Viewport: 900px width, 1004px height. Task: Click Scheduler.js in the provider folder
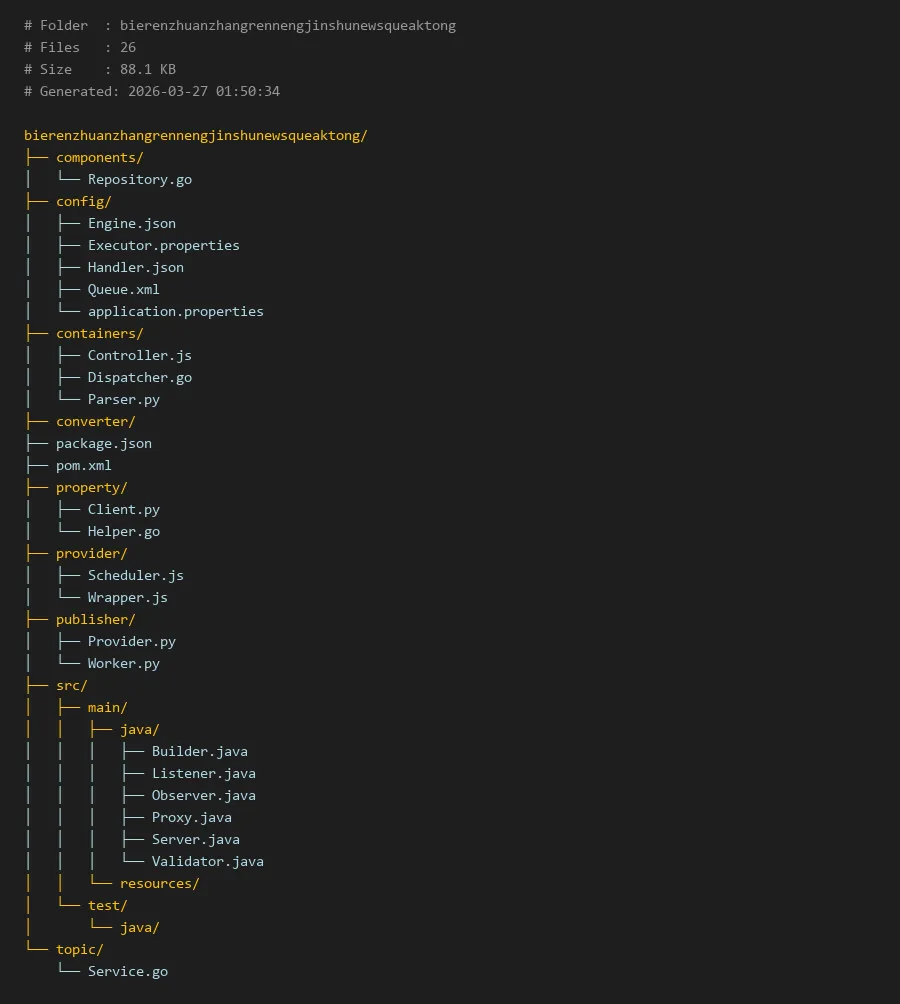(135, 575)
